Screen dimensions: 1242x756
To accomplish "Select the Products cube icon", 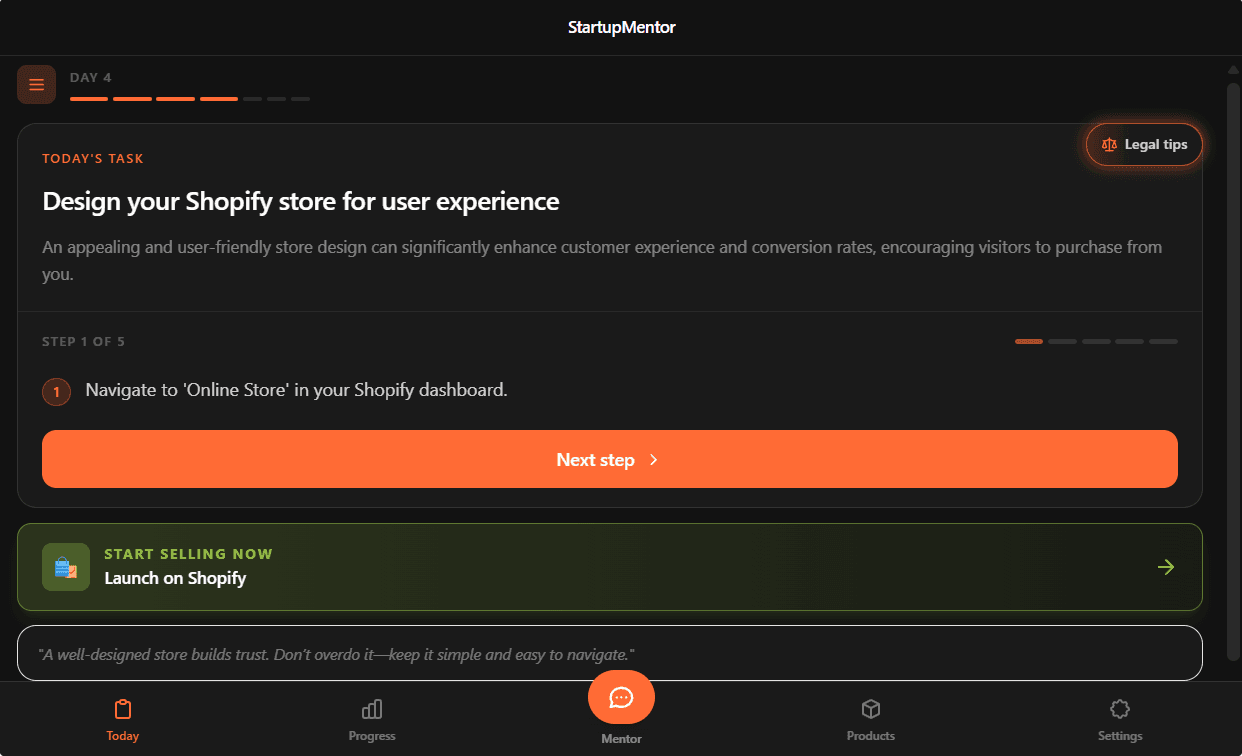I will pyautogui.click(x=870, y=708).
